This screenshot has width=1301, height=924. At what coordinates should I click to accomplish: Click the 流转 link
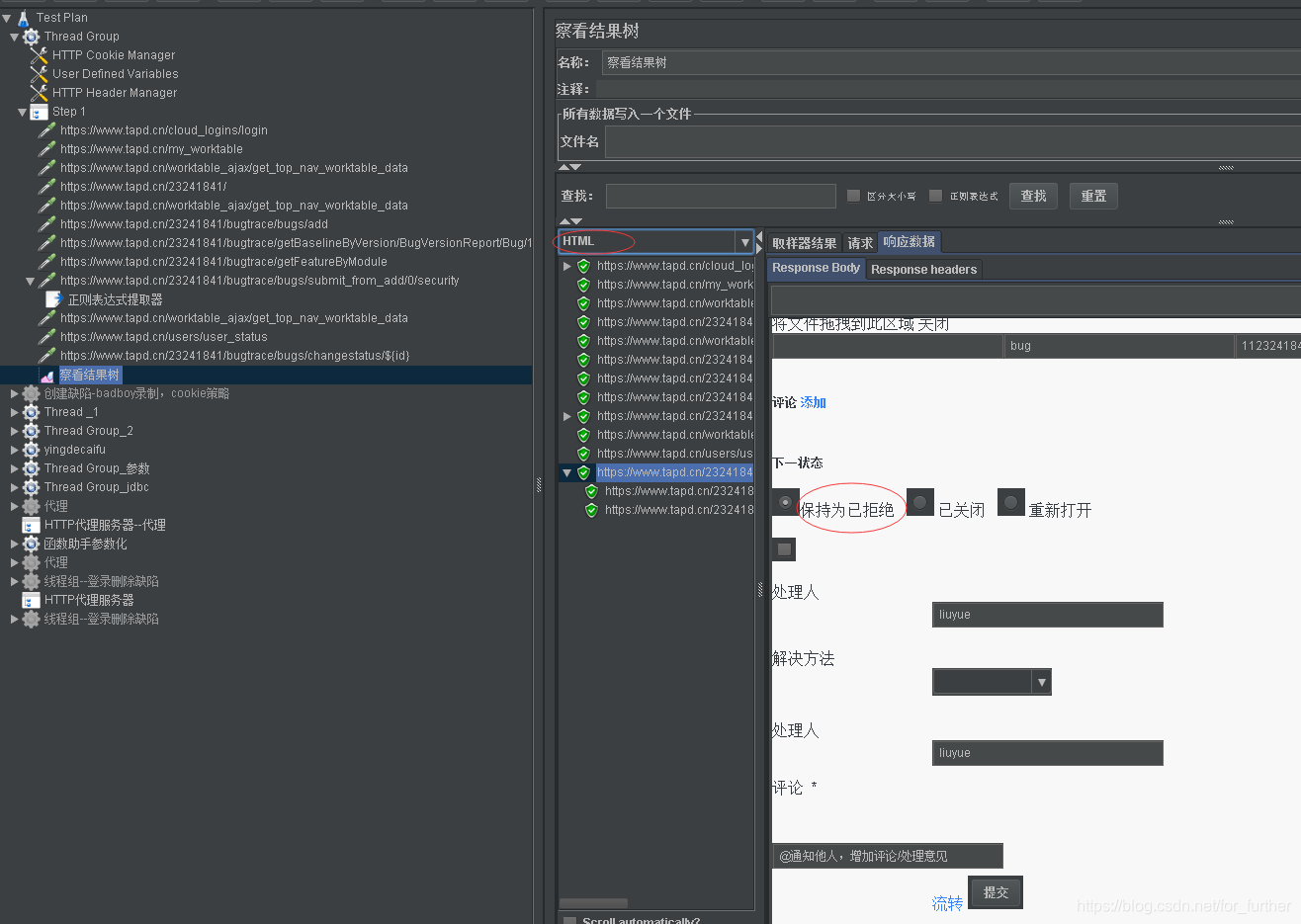[x=947, y=903]
